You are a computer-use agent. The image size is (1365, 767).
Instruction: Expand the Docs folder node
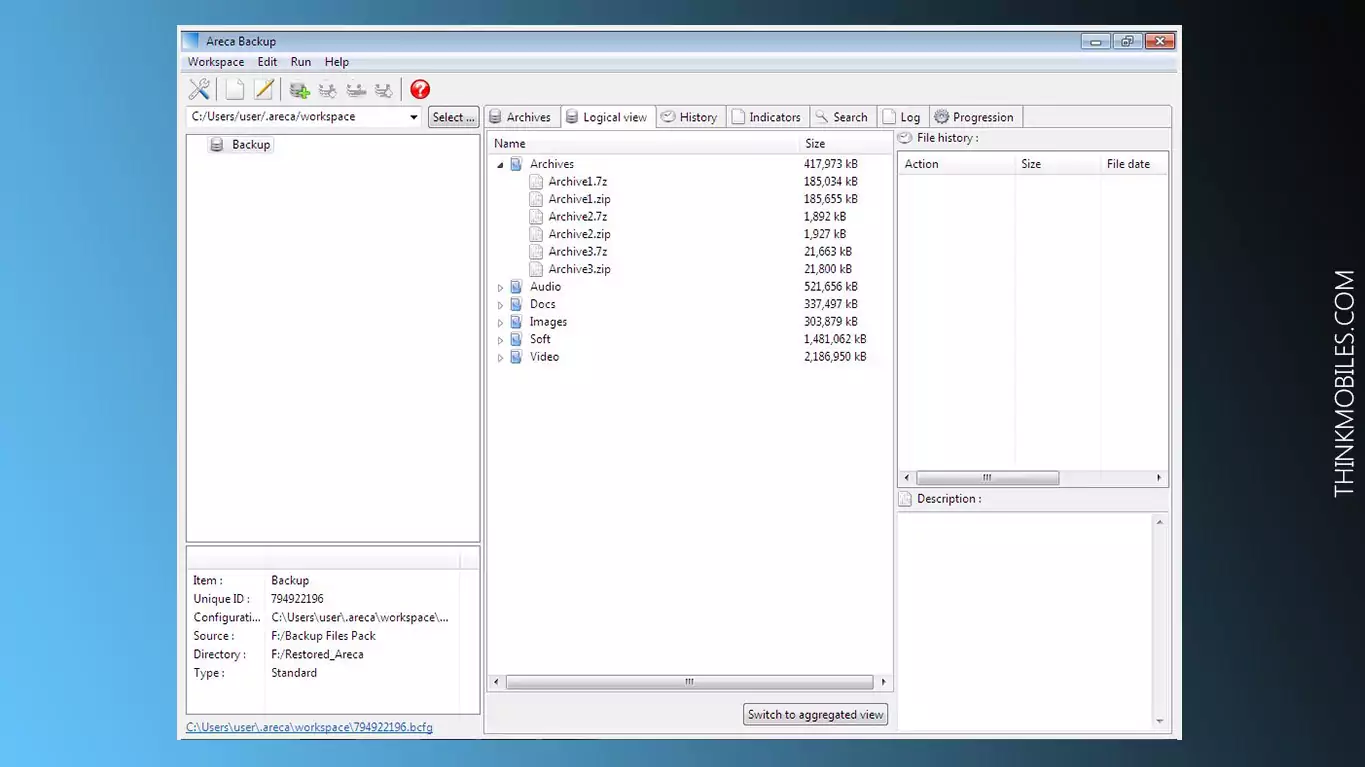tap(501, 305)
